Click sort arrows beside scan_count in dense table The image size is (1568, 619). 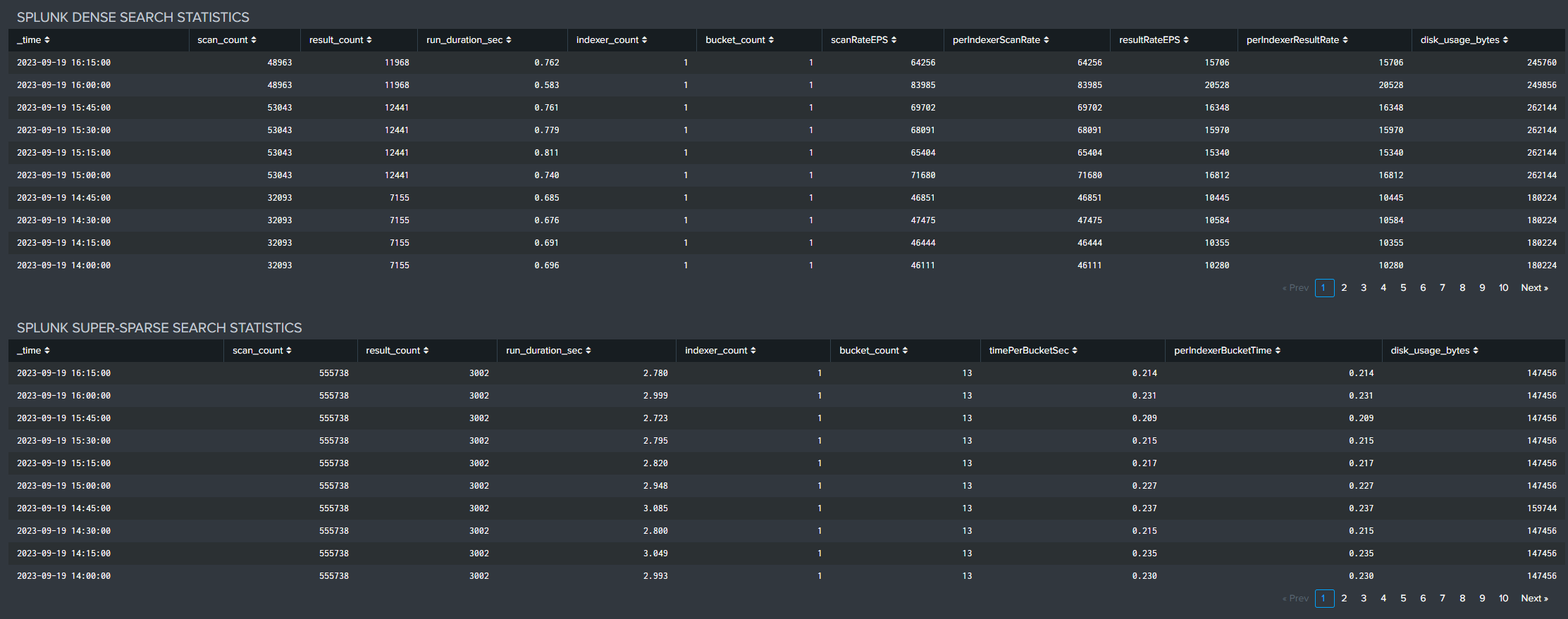click(254, 40)
